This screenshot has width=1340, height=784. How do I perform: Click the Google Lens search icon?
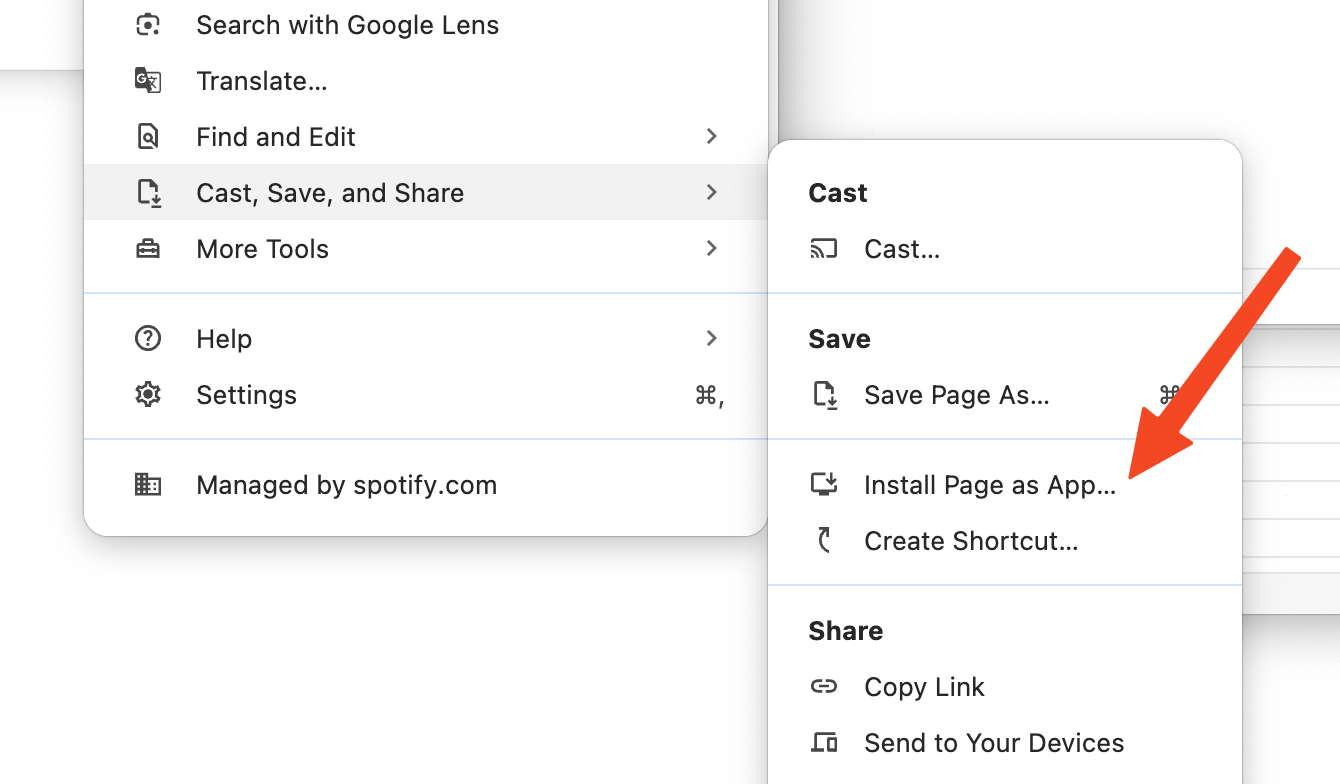[148, 25]
